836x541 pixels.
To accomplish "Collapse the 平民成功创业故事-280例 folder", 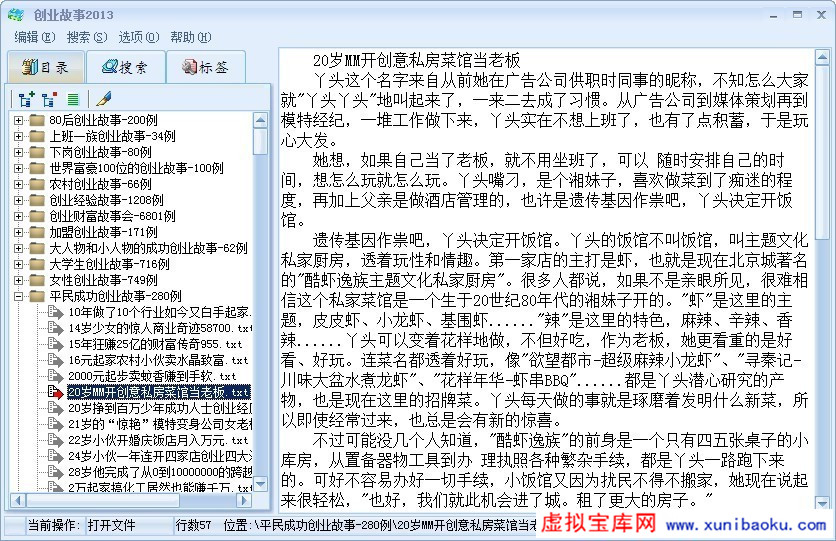I will pos(18,296).
